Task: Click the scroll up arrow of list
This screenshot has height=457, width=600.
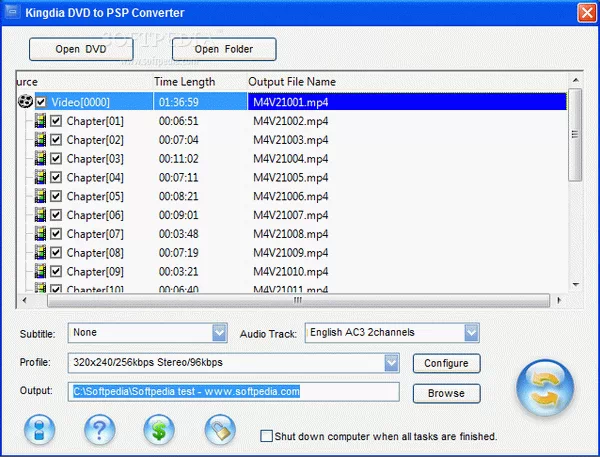Action: pyautogui.click(x=575, y=80)
